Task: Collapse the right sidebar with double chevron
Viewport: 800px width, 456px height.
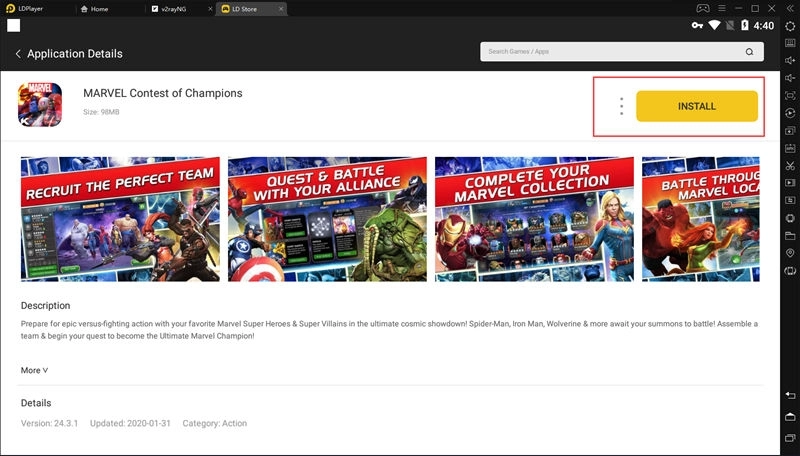Action: coord(790,7)
